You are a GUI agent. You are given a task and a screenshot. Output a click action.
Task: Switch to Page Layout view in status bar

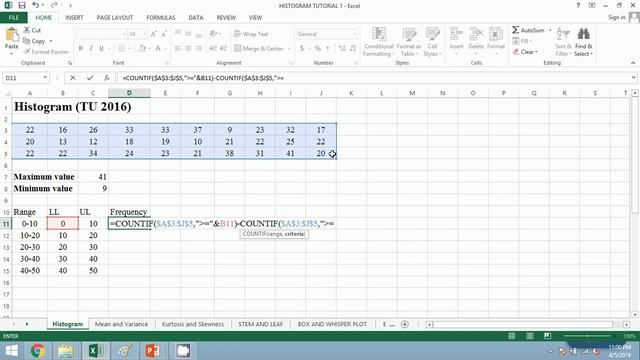(529, 336)
